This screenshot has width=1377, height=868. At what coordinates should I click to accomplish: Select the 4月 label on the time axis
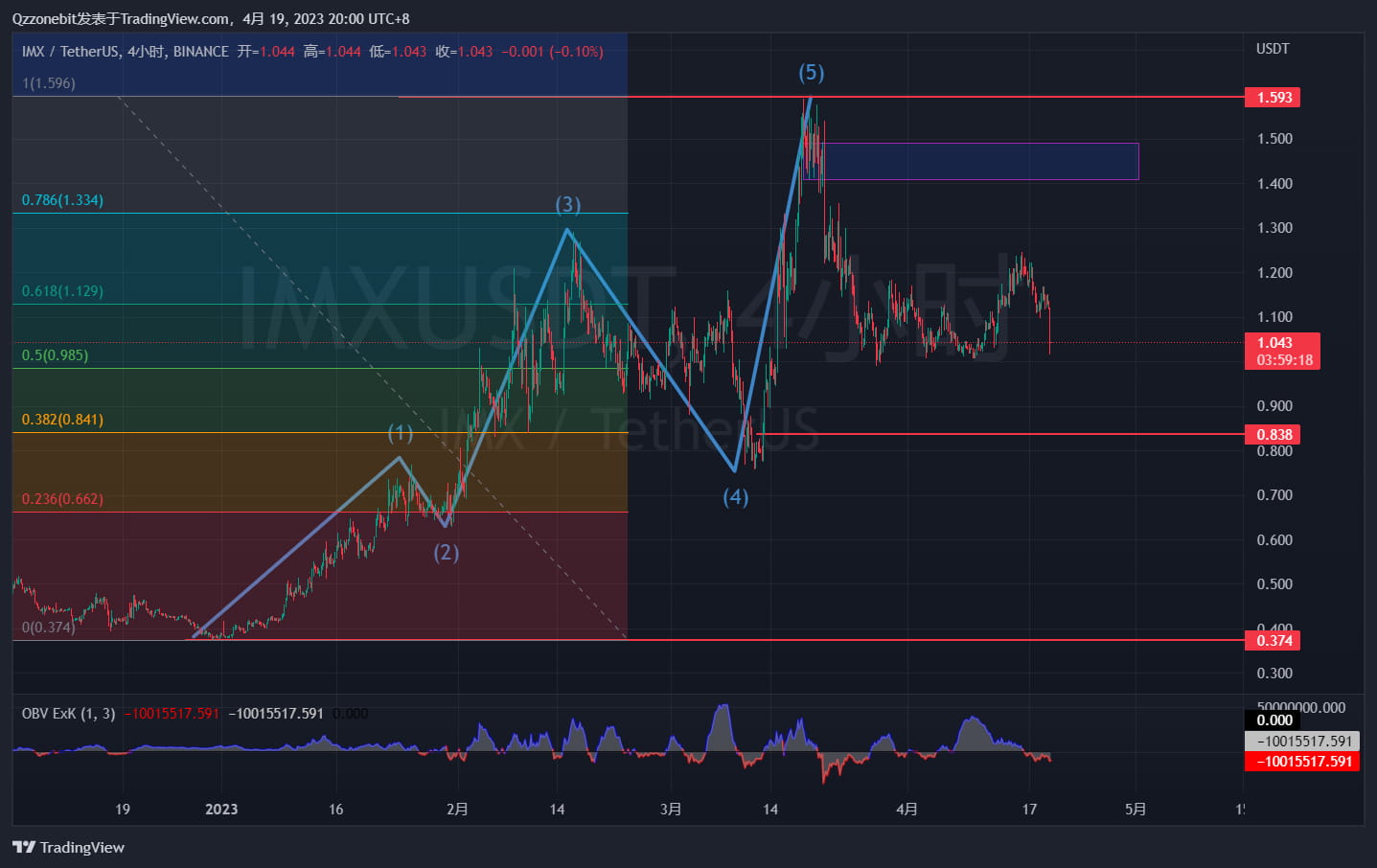pos(907,810)
